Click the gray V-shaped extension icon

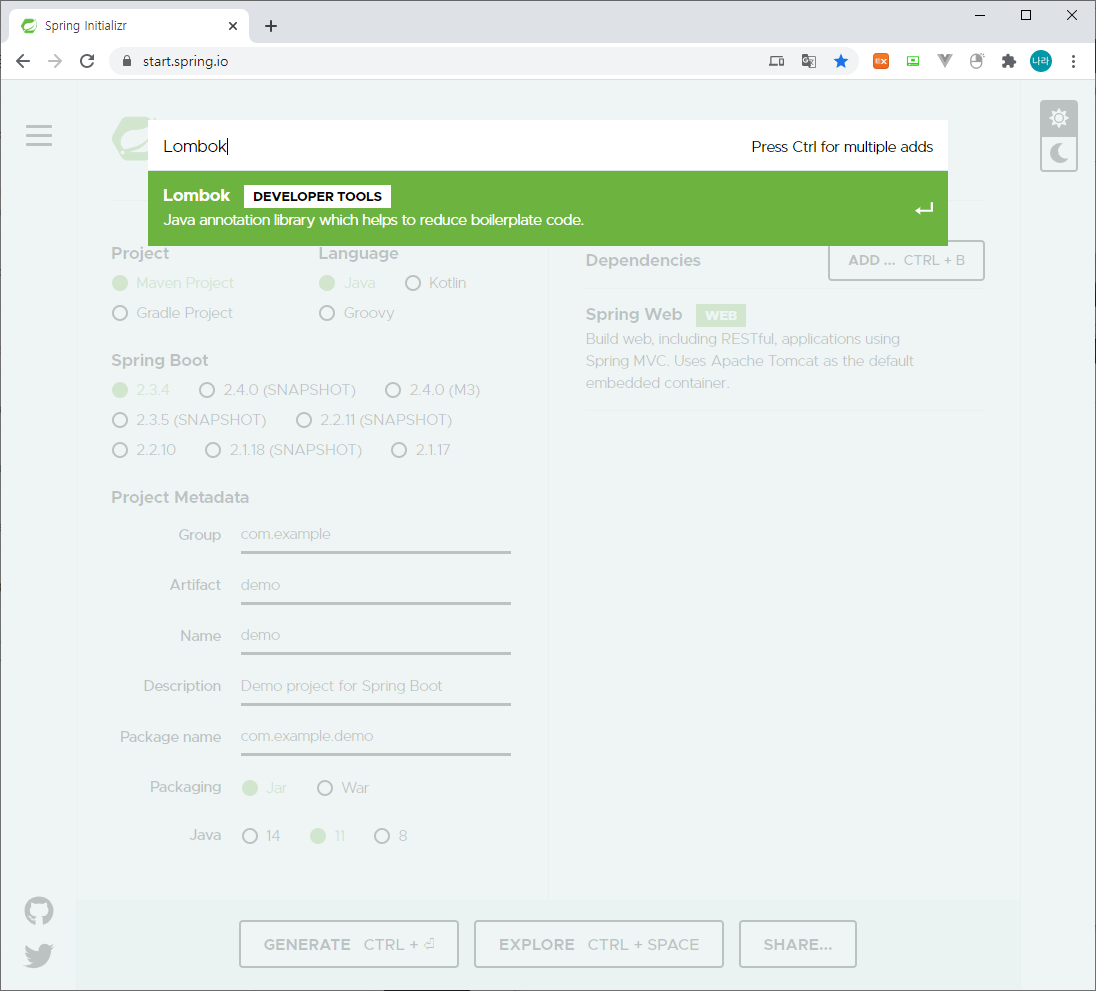tap(945, 62)
